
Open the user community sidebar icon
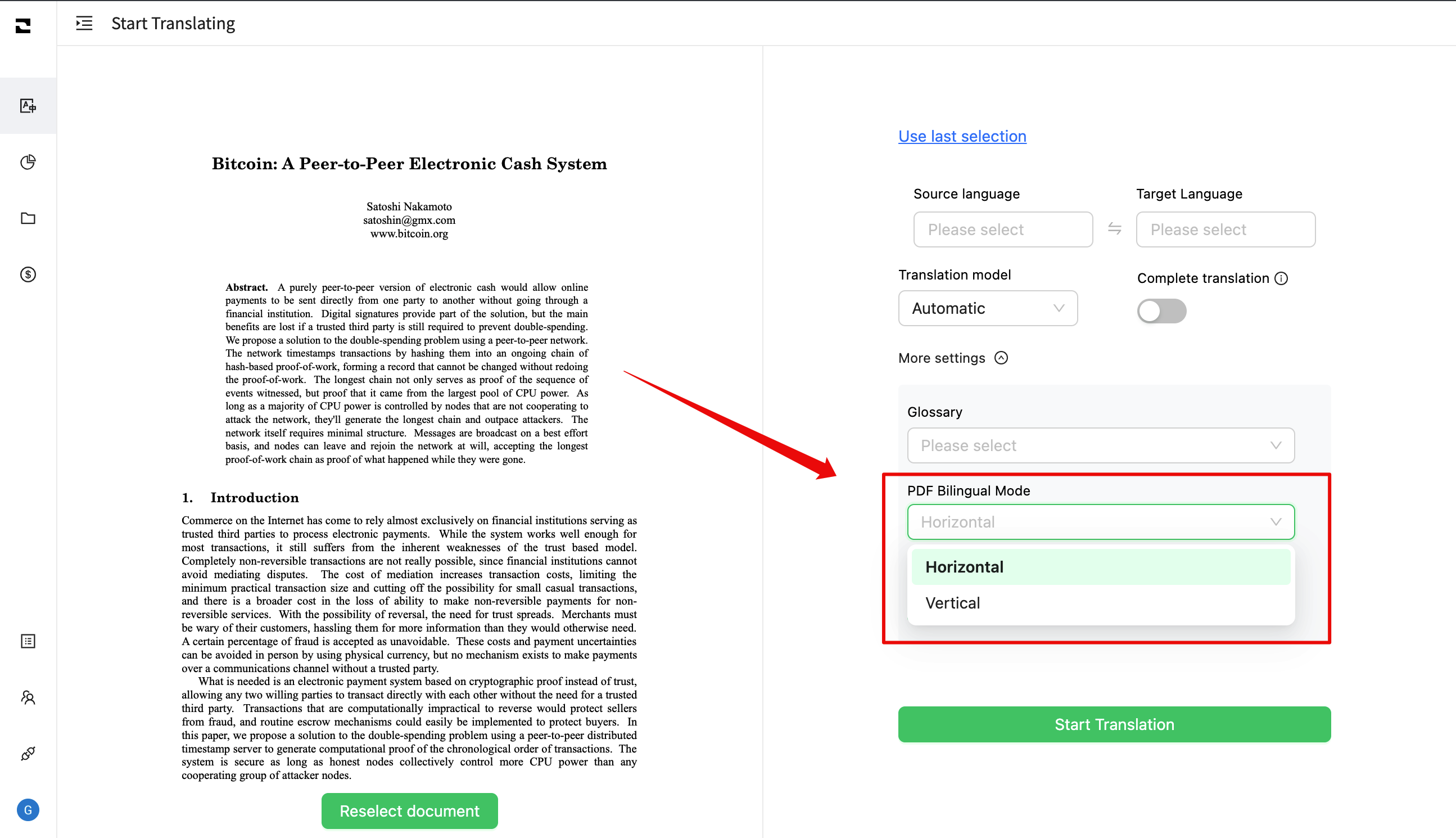tap(28, 697)
